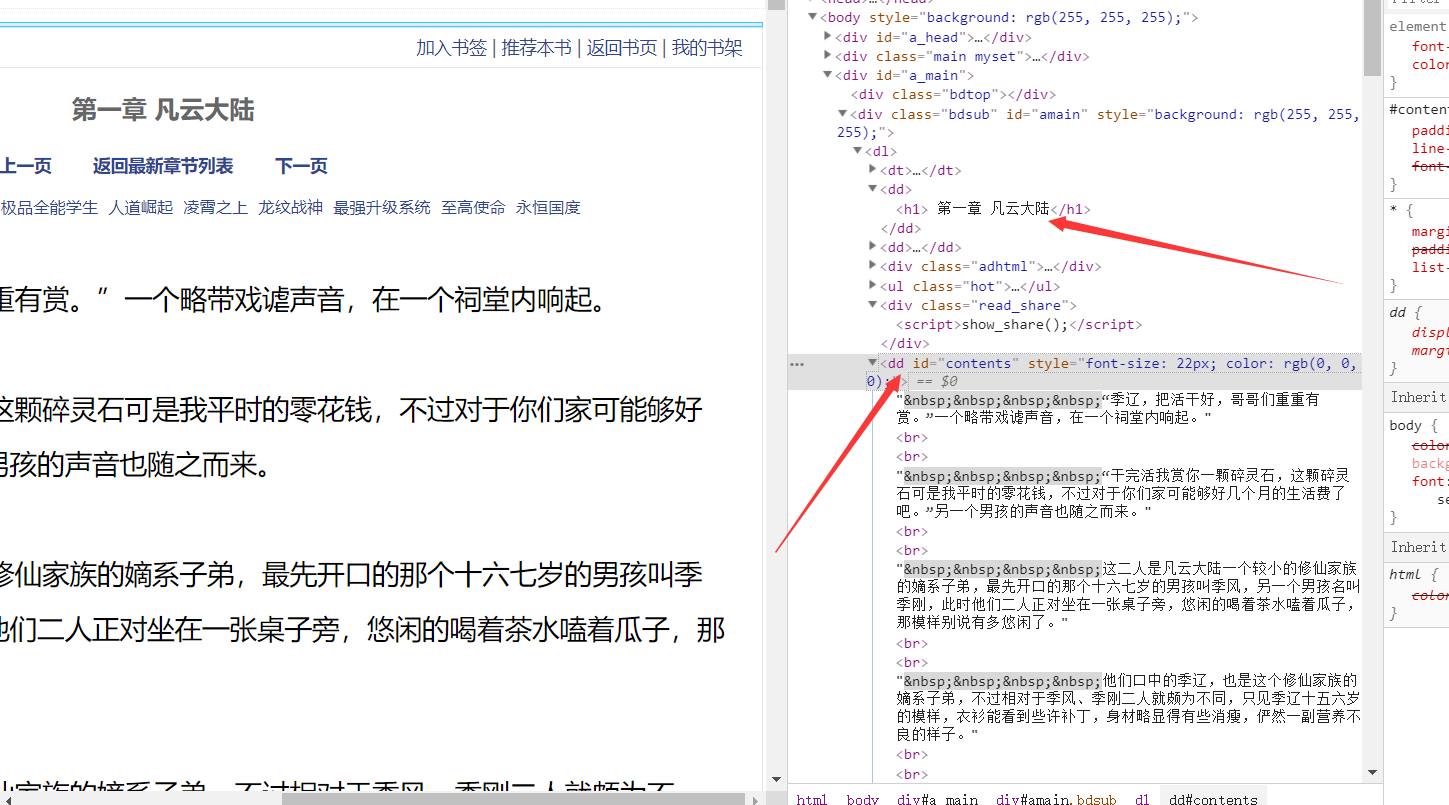Expand the div class adhtml node
The height and width of the screenshot is (805, 1449).
[x=873, y=266]
